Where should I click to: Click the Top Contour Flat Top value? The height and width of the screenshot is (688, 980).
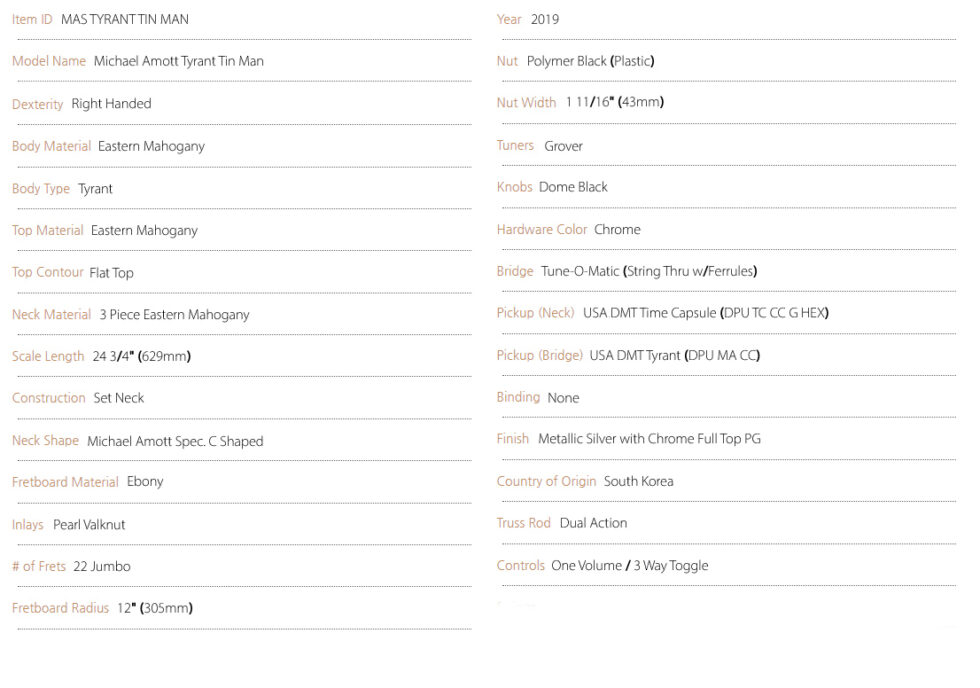point(111,273)
